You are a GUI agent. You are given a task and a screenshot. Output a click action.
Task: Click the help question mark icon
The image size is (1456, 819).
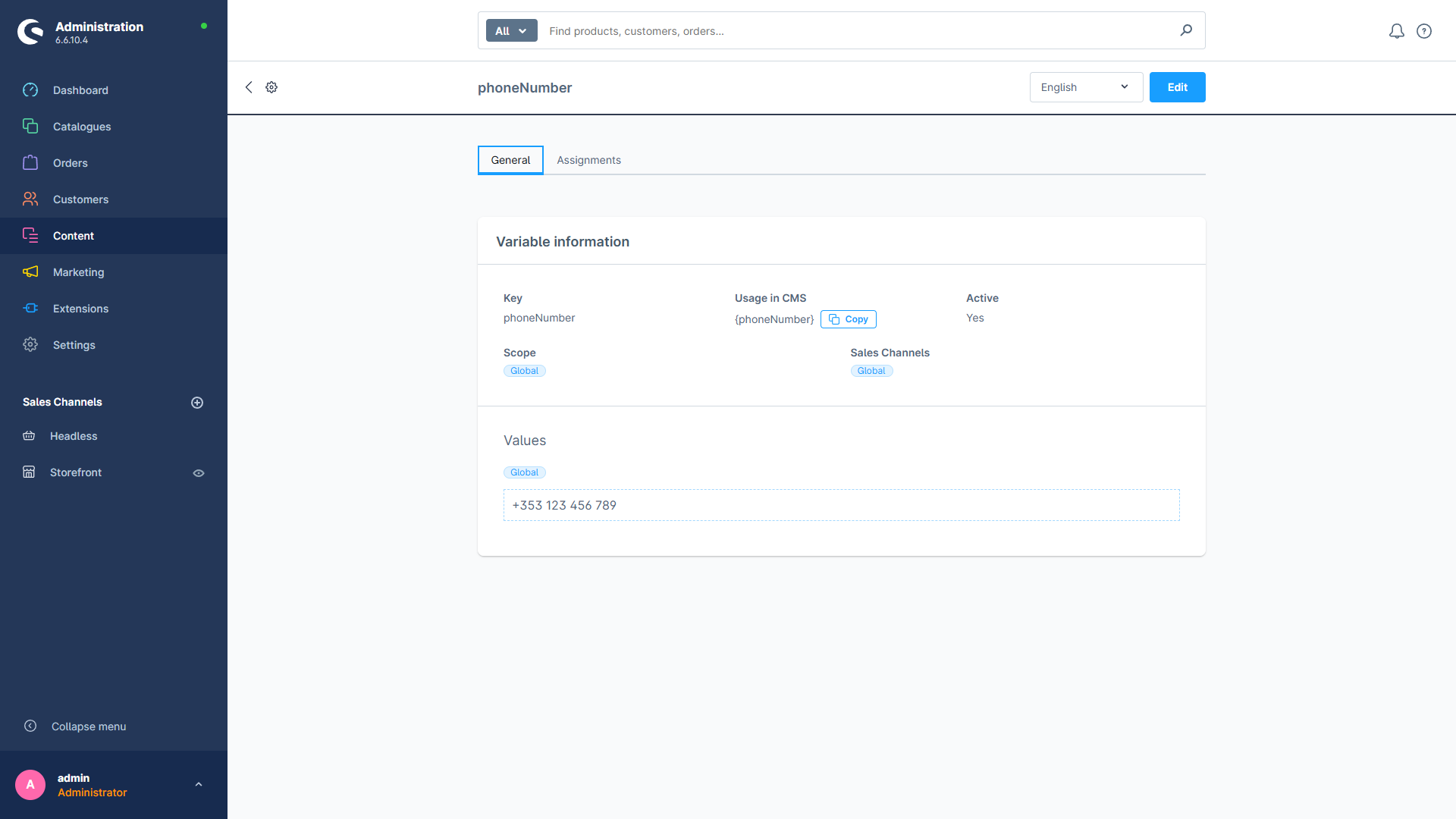coord(1424,31)
